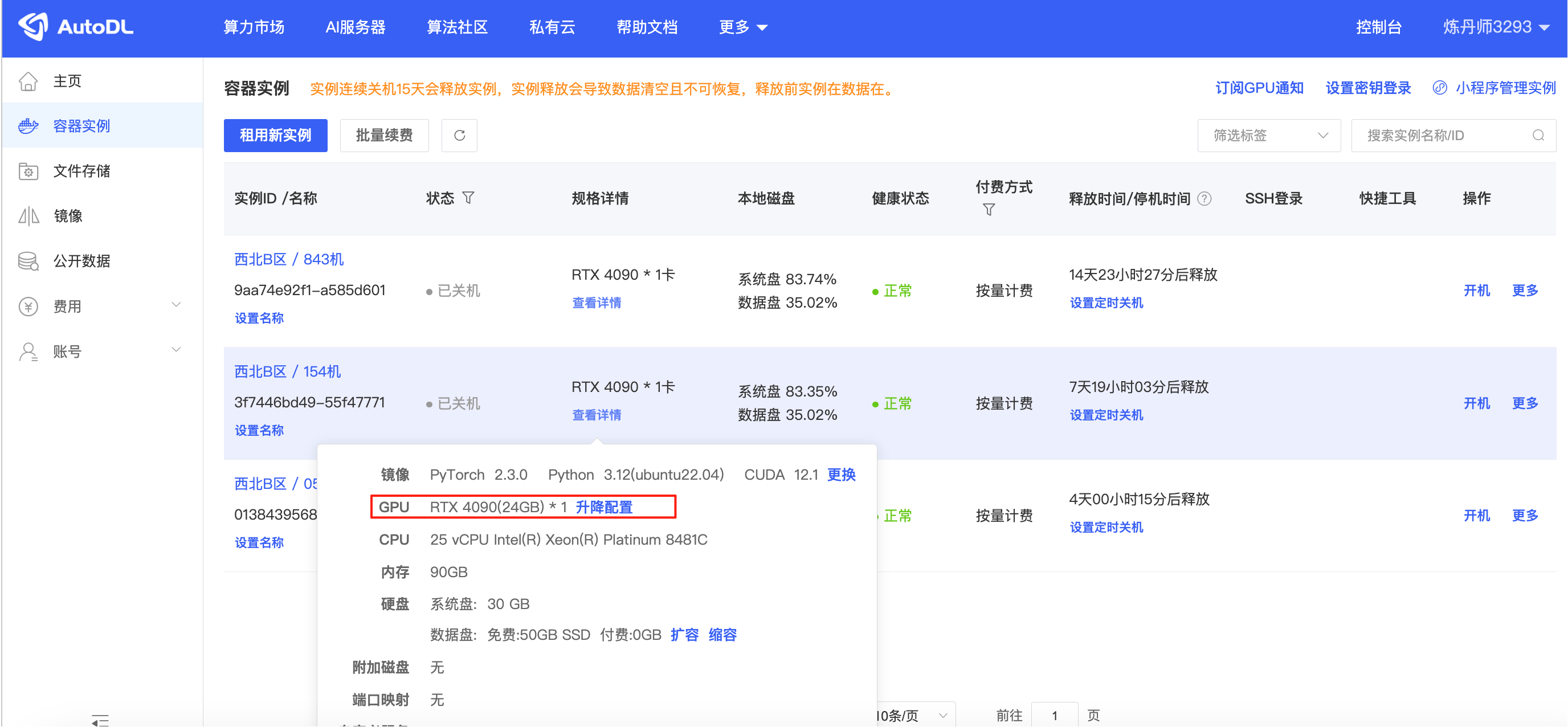
Task: Click 更换 to change the image
Action: [x=842, y=475]
